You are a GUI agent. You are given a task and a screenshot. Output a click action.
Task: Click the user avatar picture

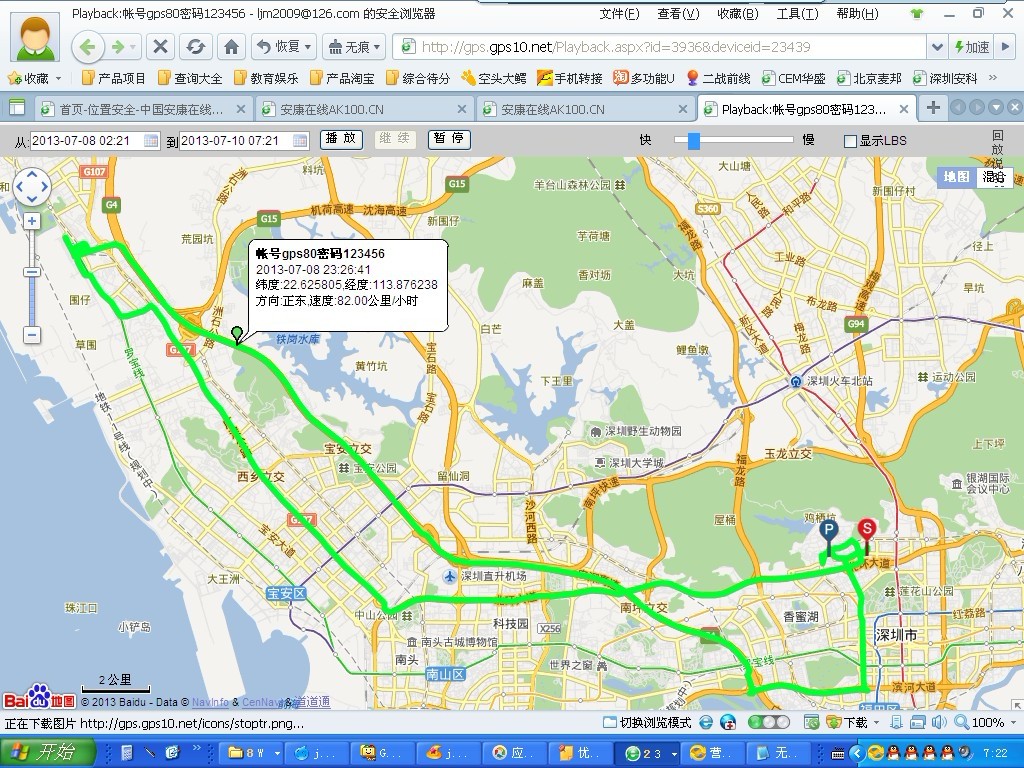[35, 37]
